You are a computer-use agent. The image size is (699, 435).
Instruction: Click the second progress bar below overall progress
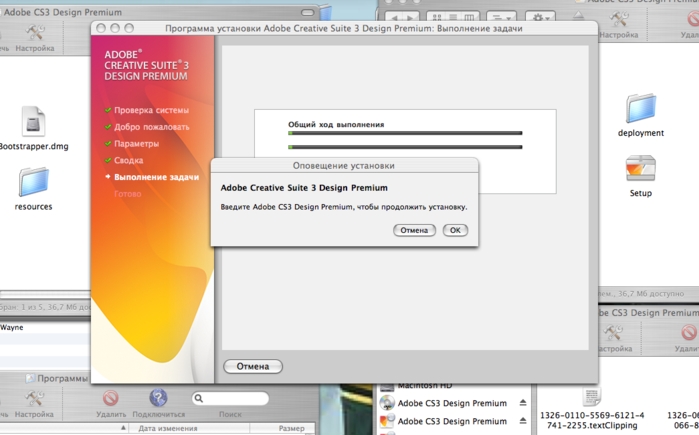tap(405, 147)
